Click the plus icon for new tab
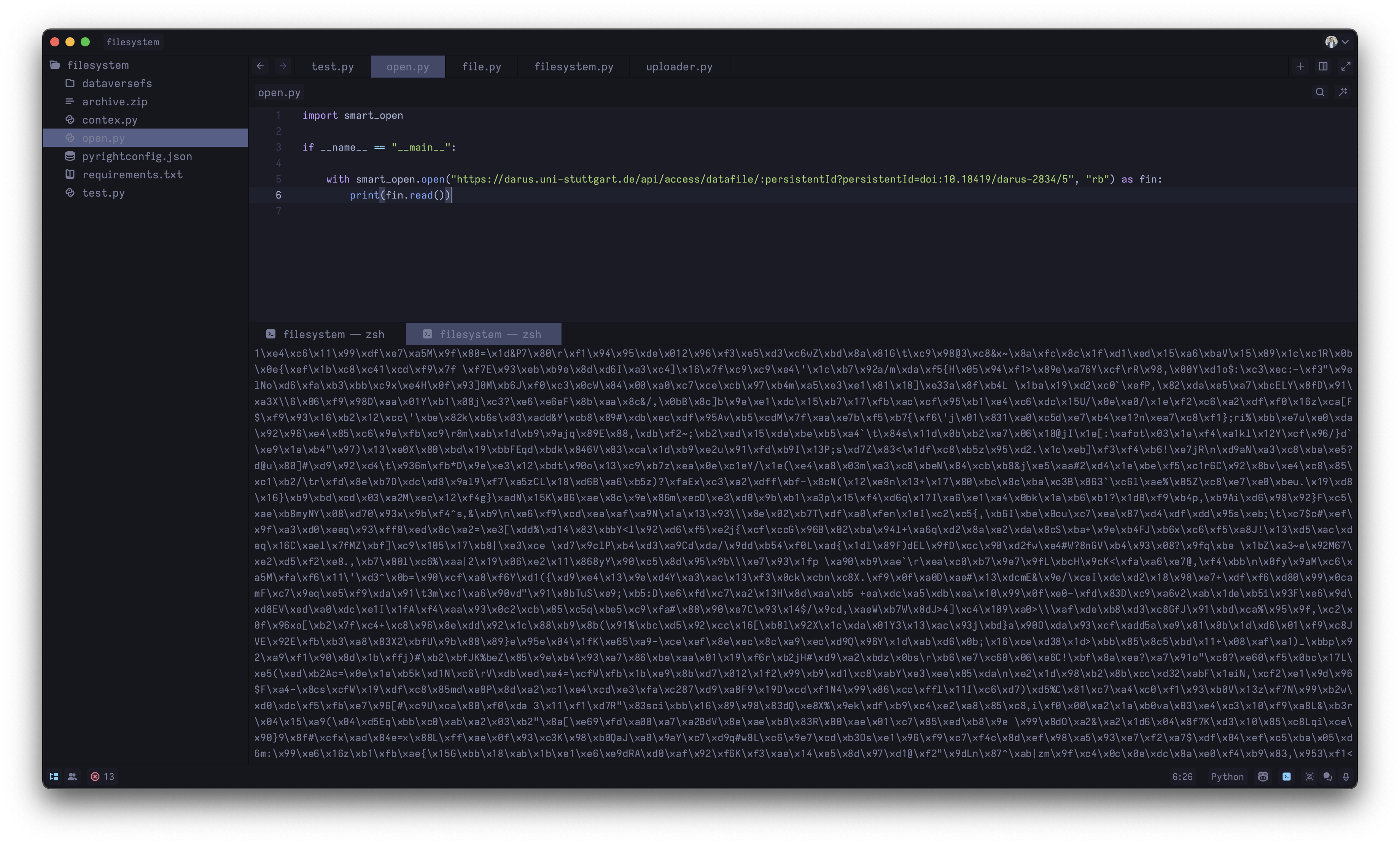 pos(1300,67)
